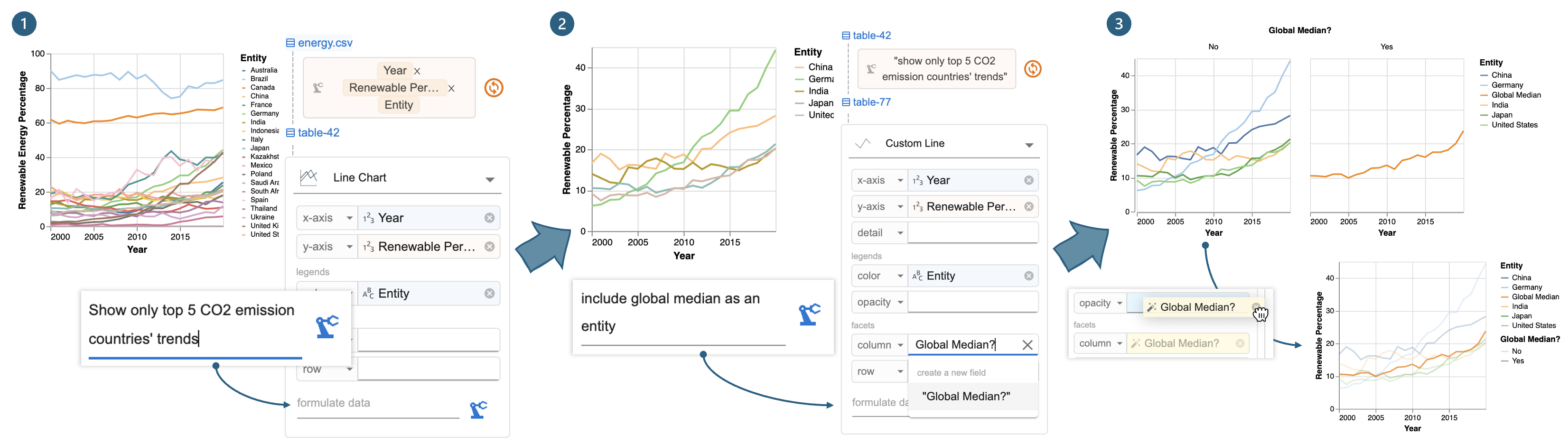Viewport: 1568px width, 444px height.
Task: Click refresh icon beside quoted 'show only top 5' card
Action: [x=1032, y=69]
